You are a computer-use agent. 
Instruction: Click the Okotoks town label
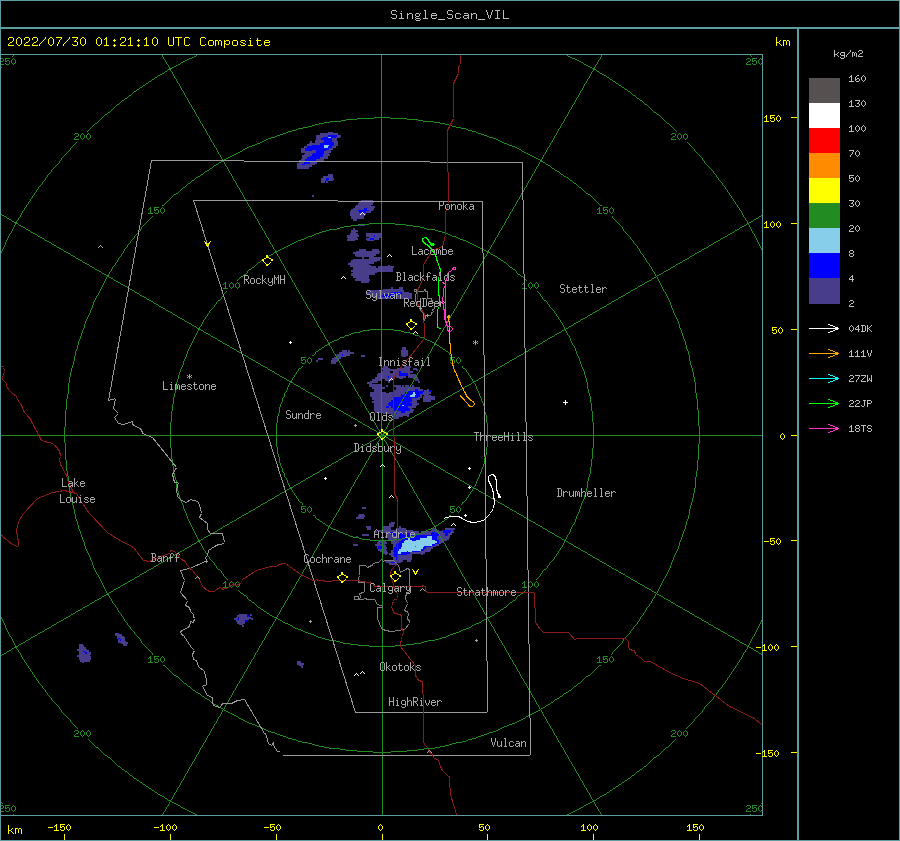coord(400,667)
